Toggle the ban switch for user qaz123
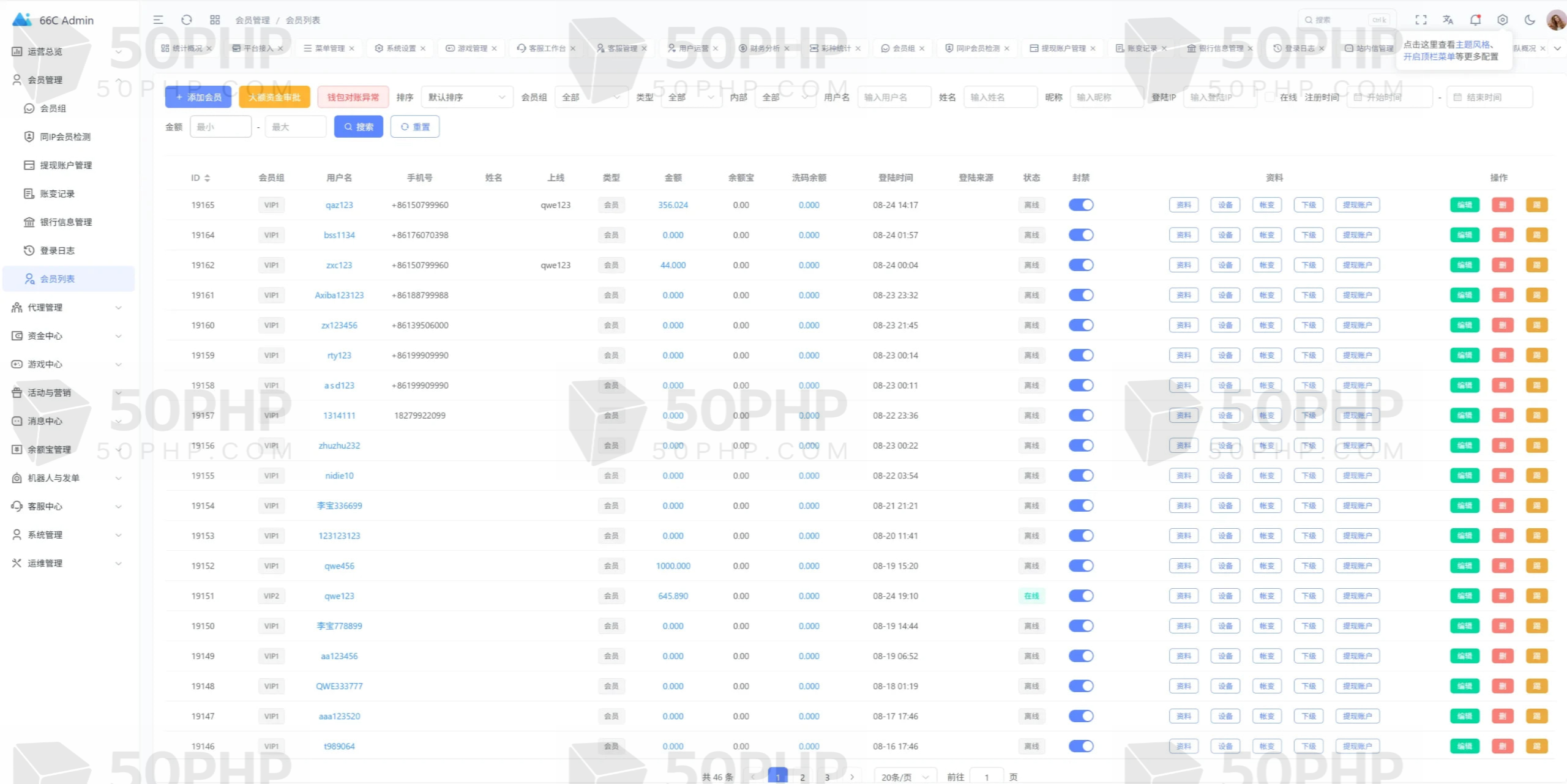 (1081, 205)
